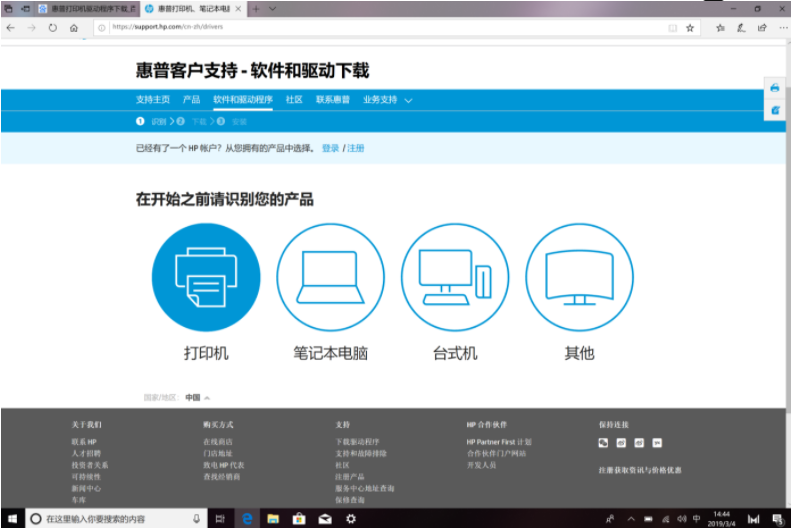This screenshot has height=528, width=792.
Task: Open the 联系惠普 menu item
Action: click(x=333, y=100)
